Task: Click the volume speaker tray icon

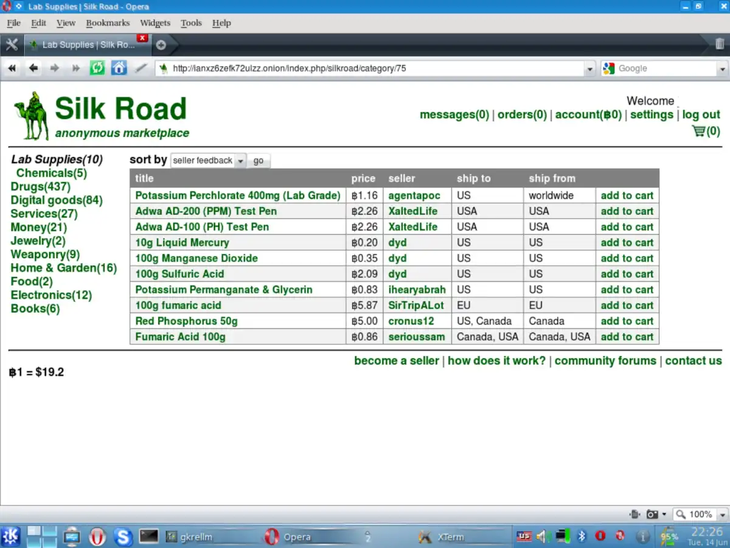Action: 541,537
